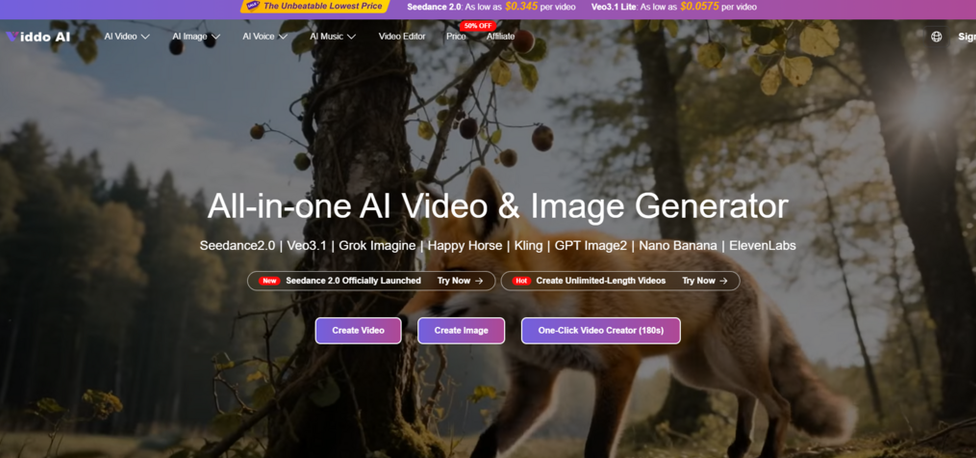
Task: Click the model list line starting with Seedance2.0
Action: pyautogui.click(x=498, y=246)
